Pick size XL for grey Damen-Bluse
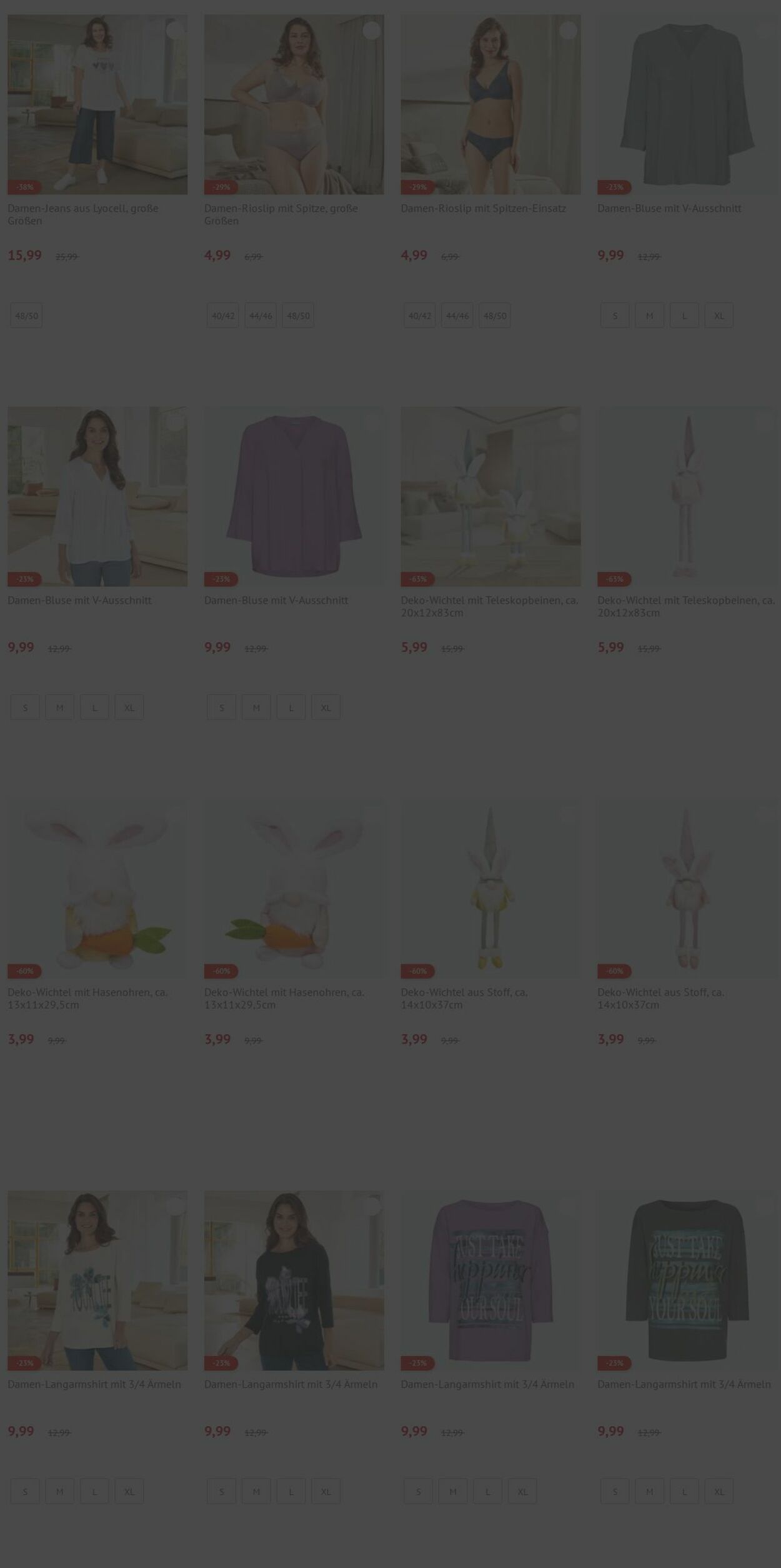The height and width of the screenshot is (1568, 781). (x=719, y=316)
